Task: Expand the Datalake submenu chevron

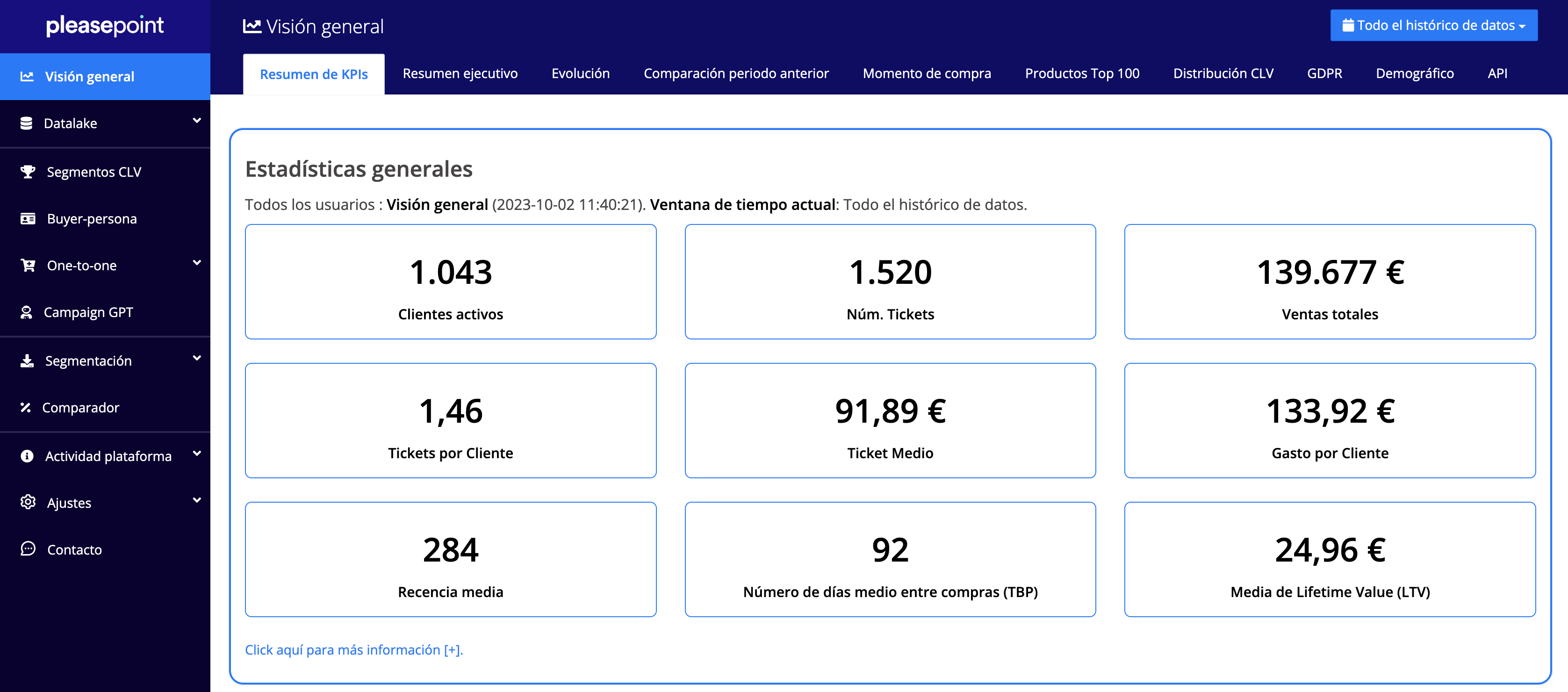Action: [197, 121]
